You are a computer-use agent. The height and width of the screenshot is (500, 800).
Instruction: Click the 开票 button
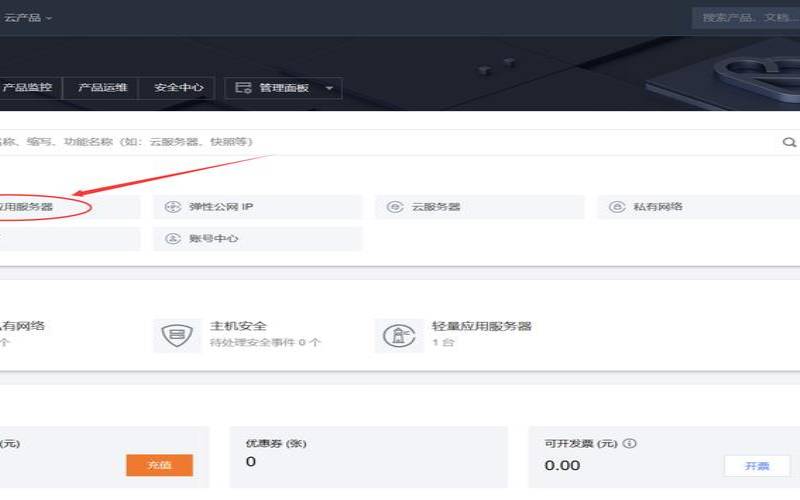757,466
